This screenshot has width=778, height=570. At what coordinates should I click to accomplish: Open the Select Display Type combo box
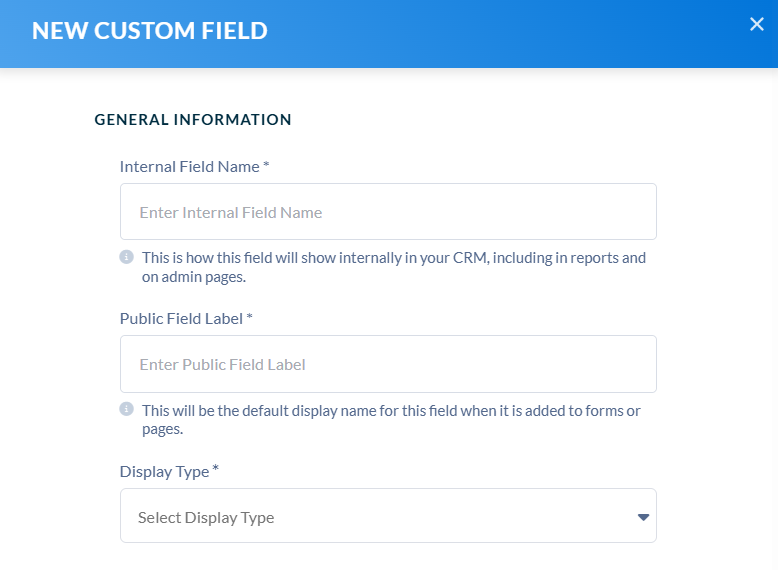coord(388,515)
